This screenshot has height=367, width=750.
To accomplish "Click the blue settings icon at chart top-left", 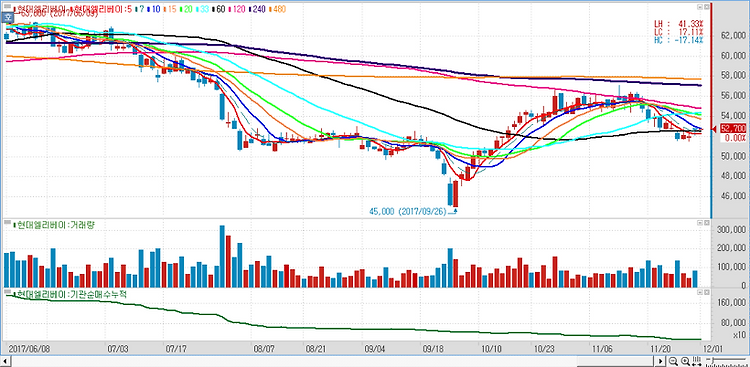I will [x=8, y=17].
